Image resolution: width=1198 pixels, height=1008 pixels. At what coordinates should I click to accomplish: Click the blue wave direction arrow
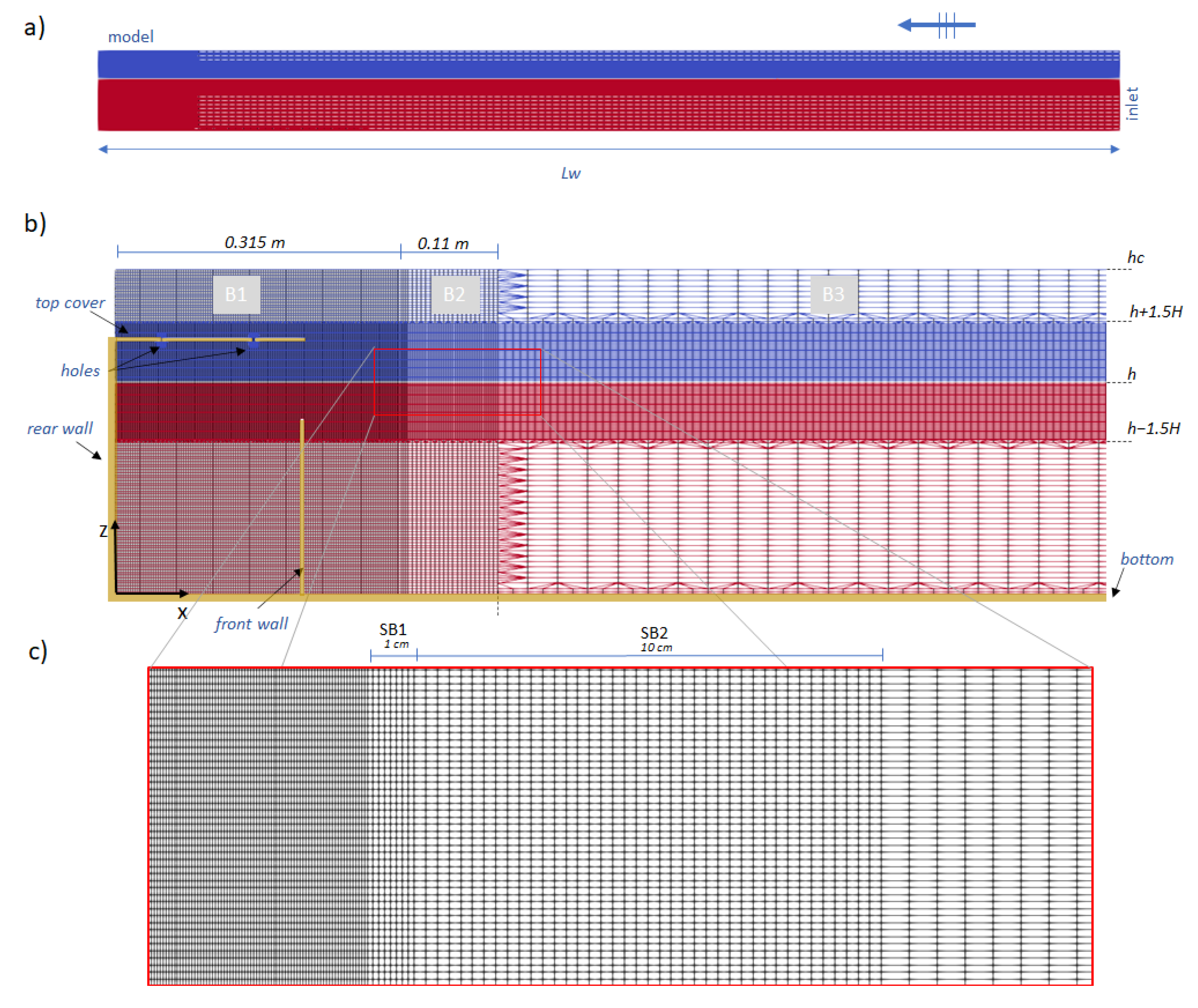coord(937,25)
